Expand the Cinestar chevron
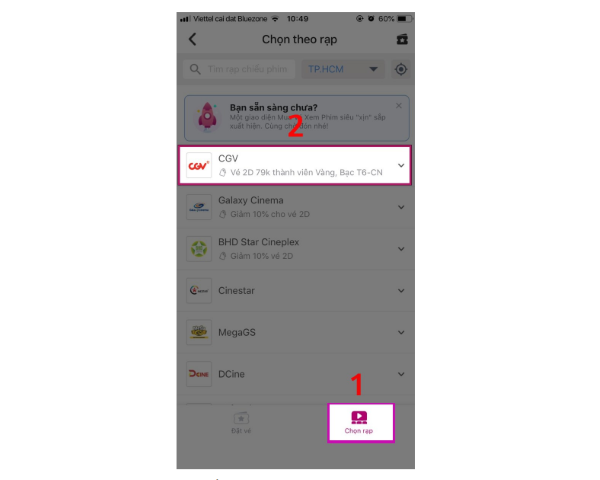 [x=401, y=291]
